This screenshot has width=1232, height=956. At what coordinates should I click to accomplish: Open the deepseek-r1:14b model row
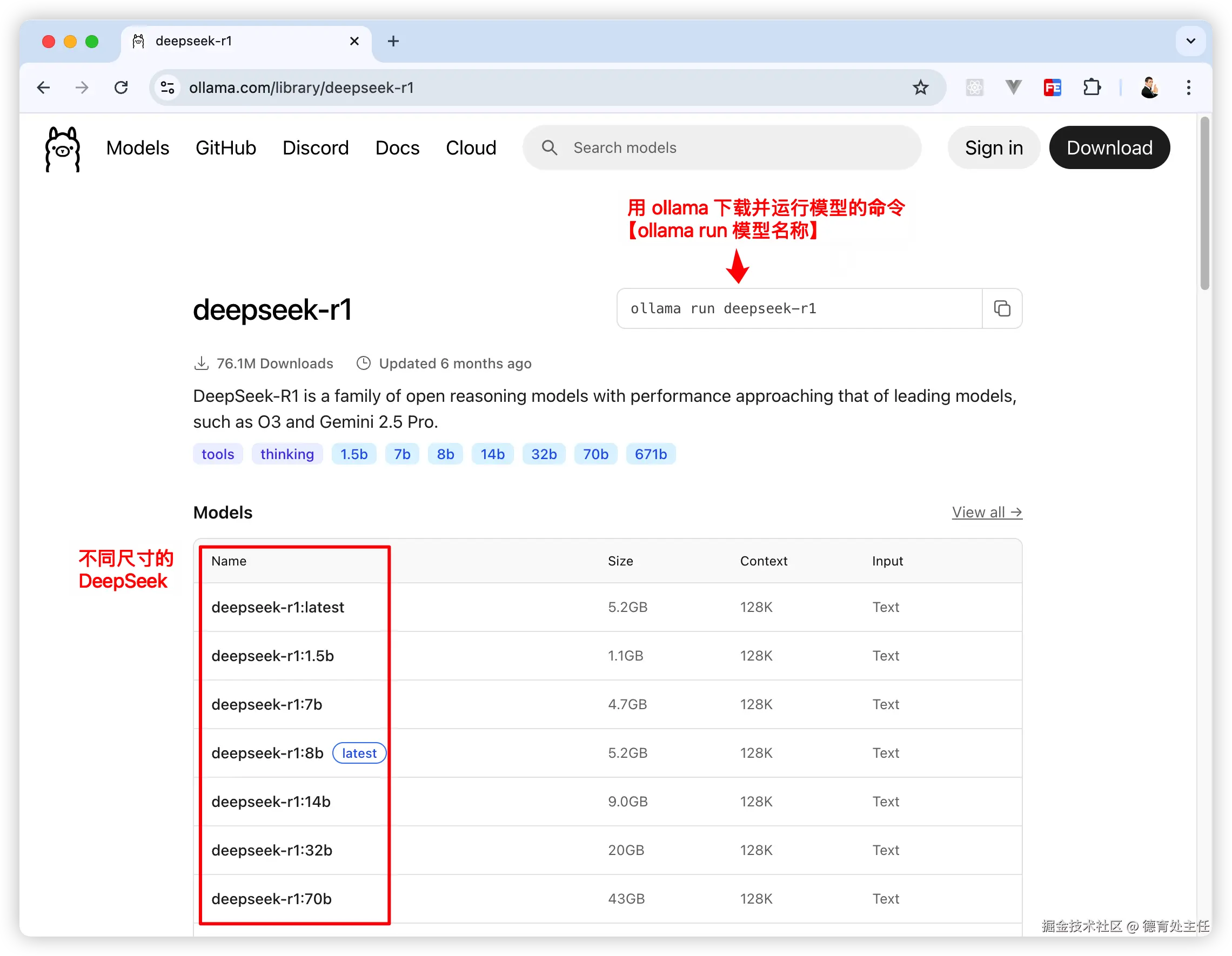271,802
